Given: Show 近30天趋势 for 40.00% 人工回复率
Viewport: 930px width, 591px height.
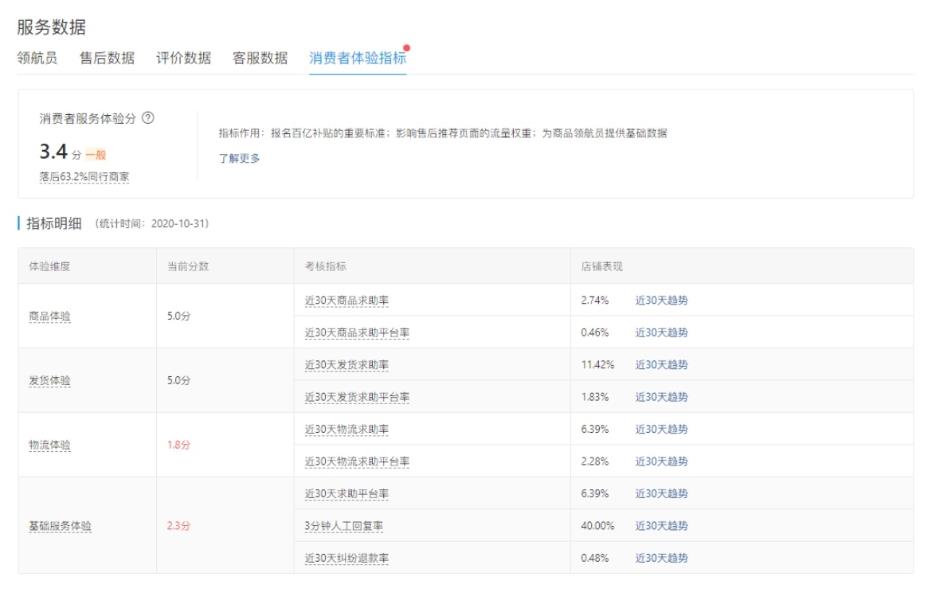Looking at the screenshot, I should [x=661, y=526].
